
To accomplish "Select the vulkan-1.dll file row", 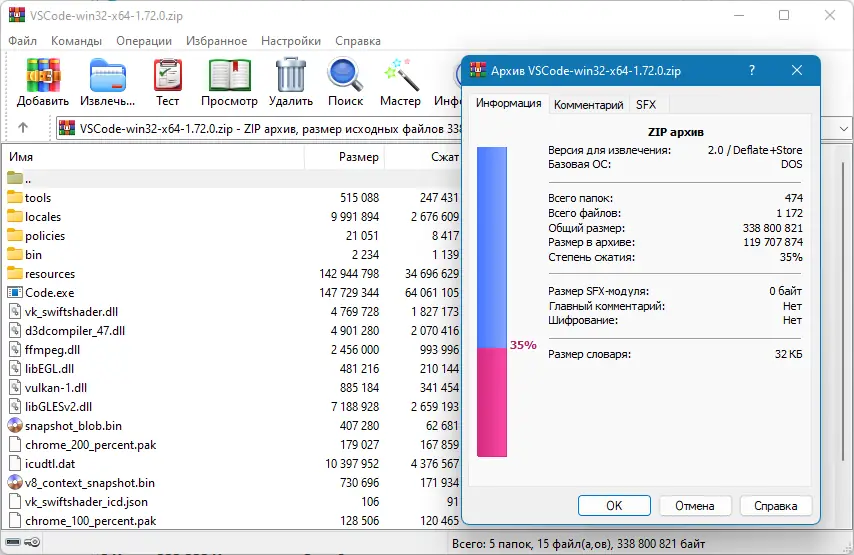I will (233, 388).
